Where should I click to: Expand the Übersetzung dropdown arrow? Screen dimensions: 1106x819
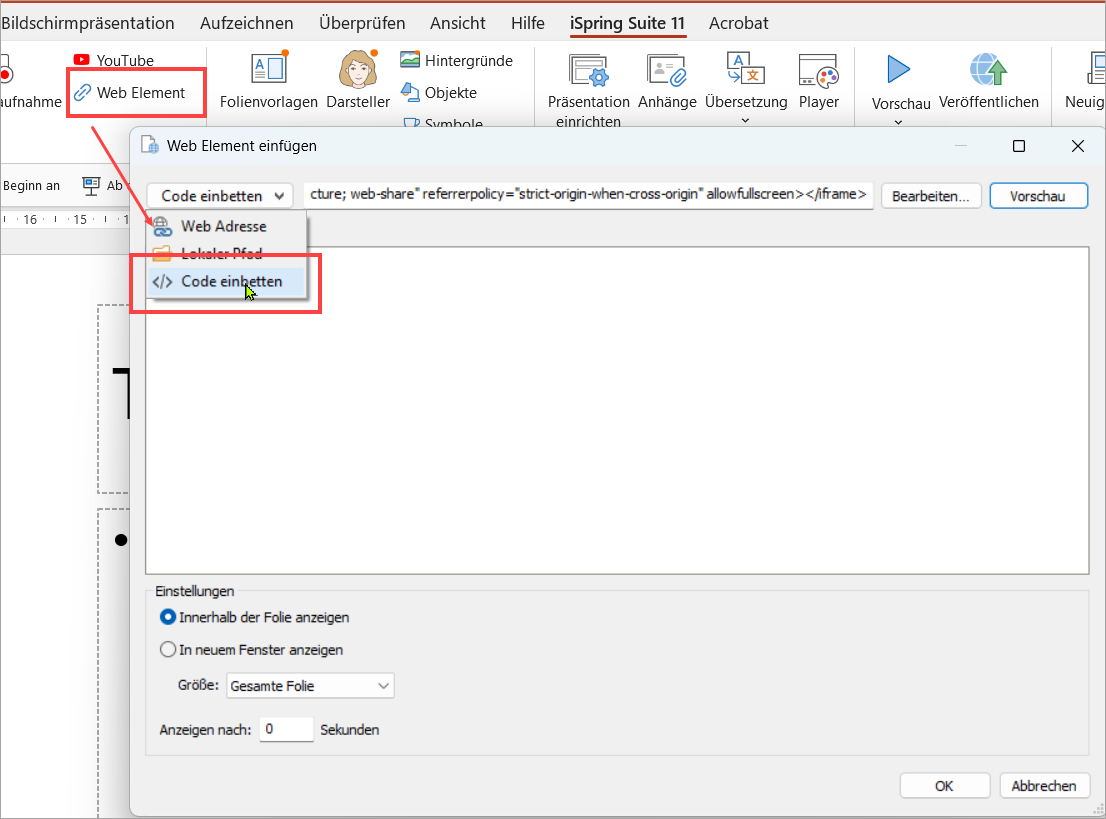[x=744, y=121]
